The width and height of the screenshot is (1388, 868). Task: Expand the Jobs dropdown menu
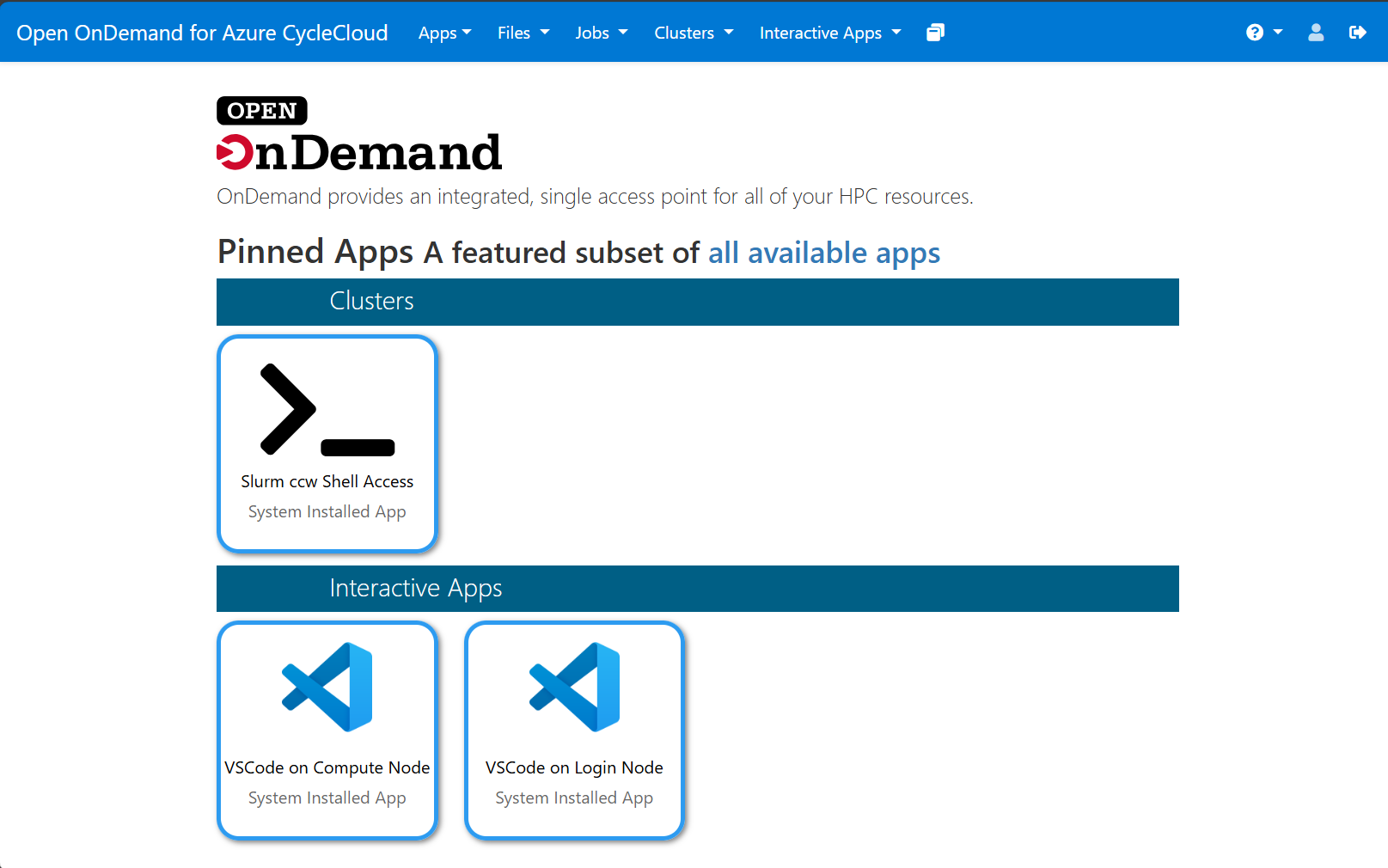[602, 33]
